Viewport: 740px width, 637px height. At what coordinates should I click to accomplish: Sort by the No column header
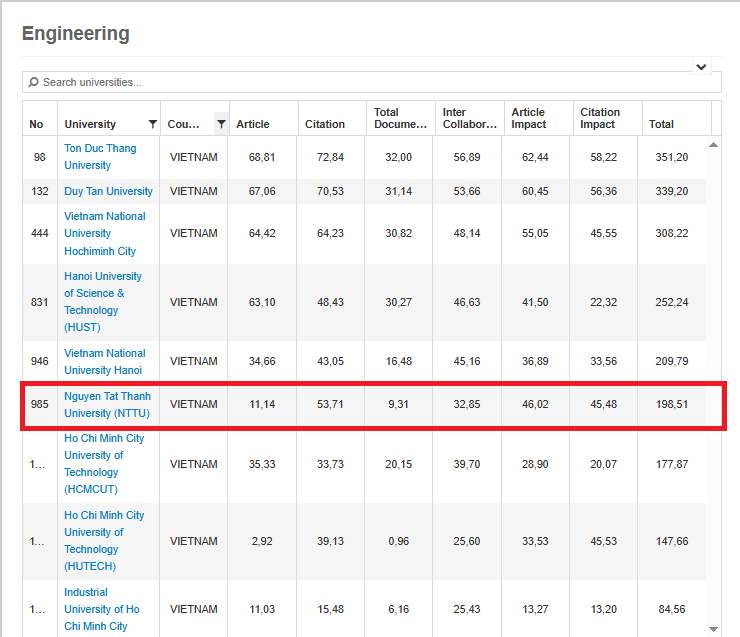36,124
